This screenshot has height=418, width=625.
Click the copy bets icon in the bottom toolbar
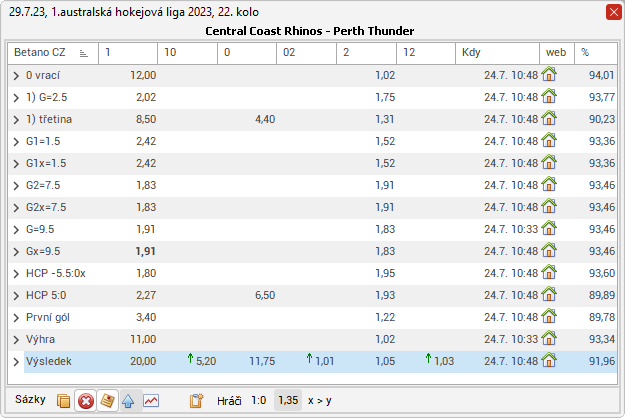[x=64, y=400]
